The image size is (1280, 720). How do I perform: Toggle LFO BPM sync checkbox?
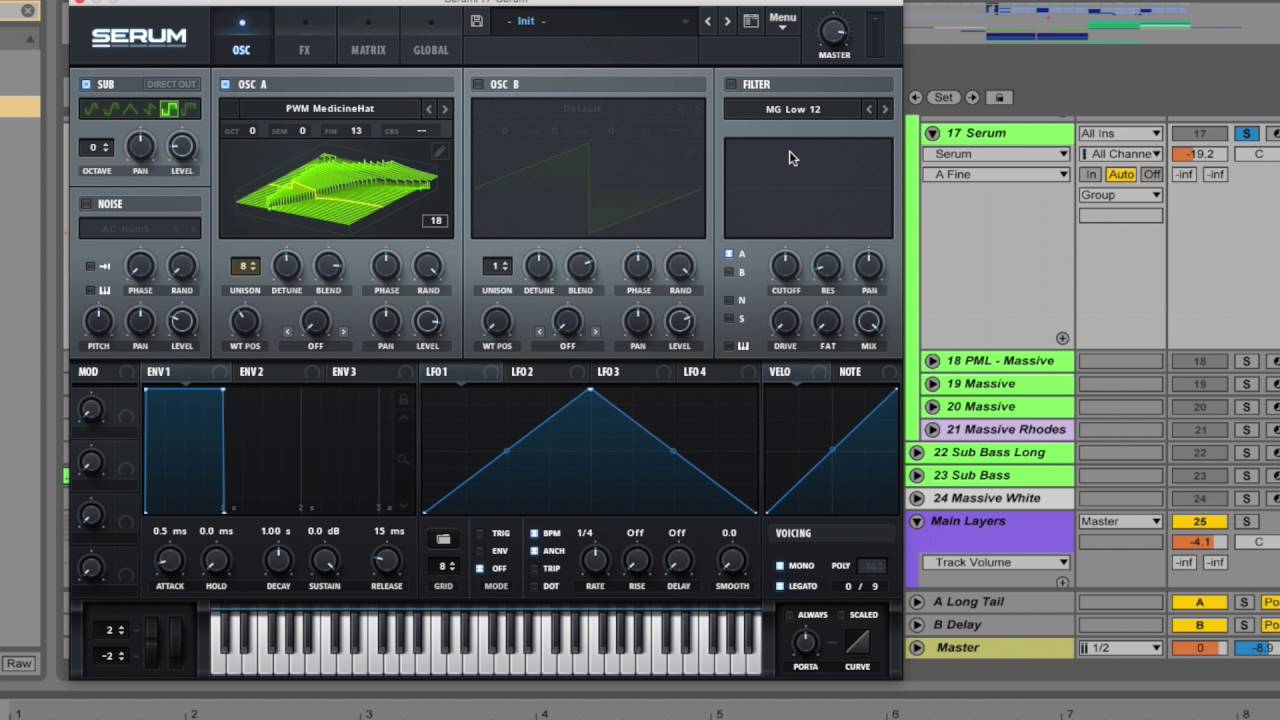coord(534,533)
